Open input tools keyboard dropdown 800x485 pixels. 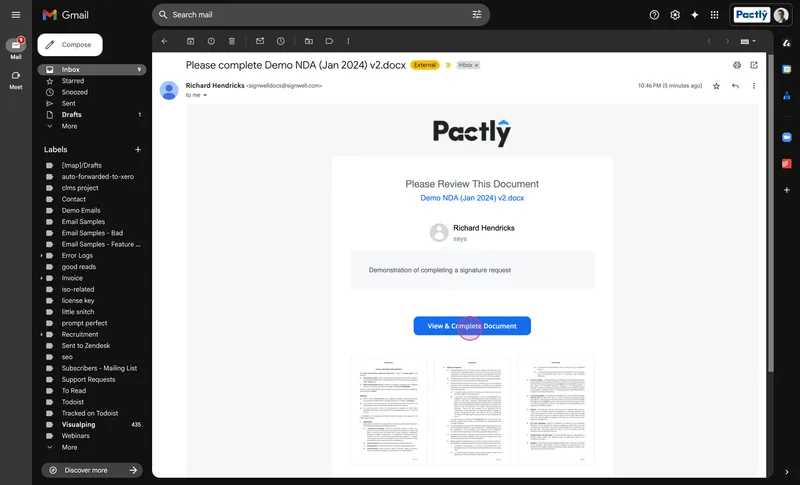748,41
